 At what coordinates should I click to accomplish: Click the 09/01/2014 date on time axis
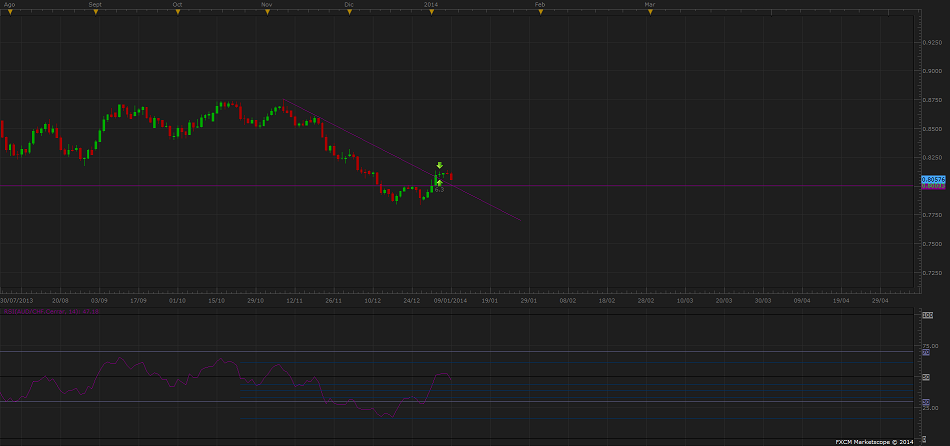pyautogui.click(x=450, y=299)
